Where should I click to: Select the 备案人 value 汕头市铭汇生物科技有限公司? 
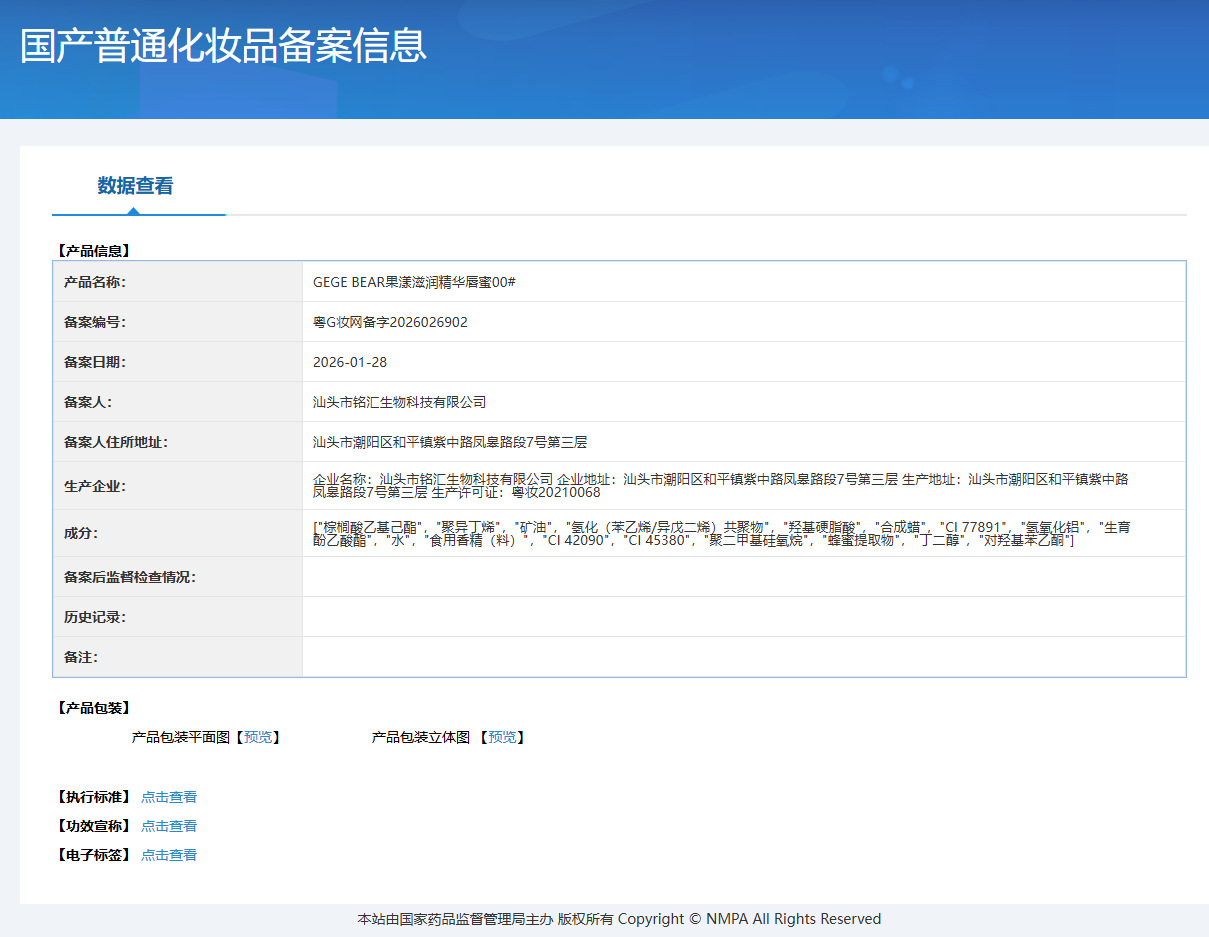point(399,402)
